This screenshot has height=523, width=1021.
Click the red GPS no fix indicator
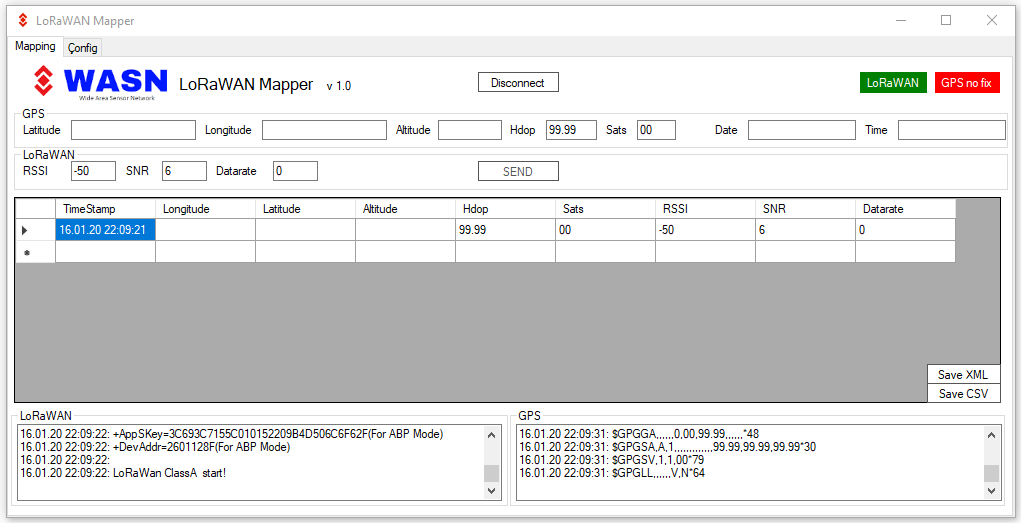click(966, 83)
